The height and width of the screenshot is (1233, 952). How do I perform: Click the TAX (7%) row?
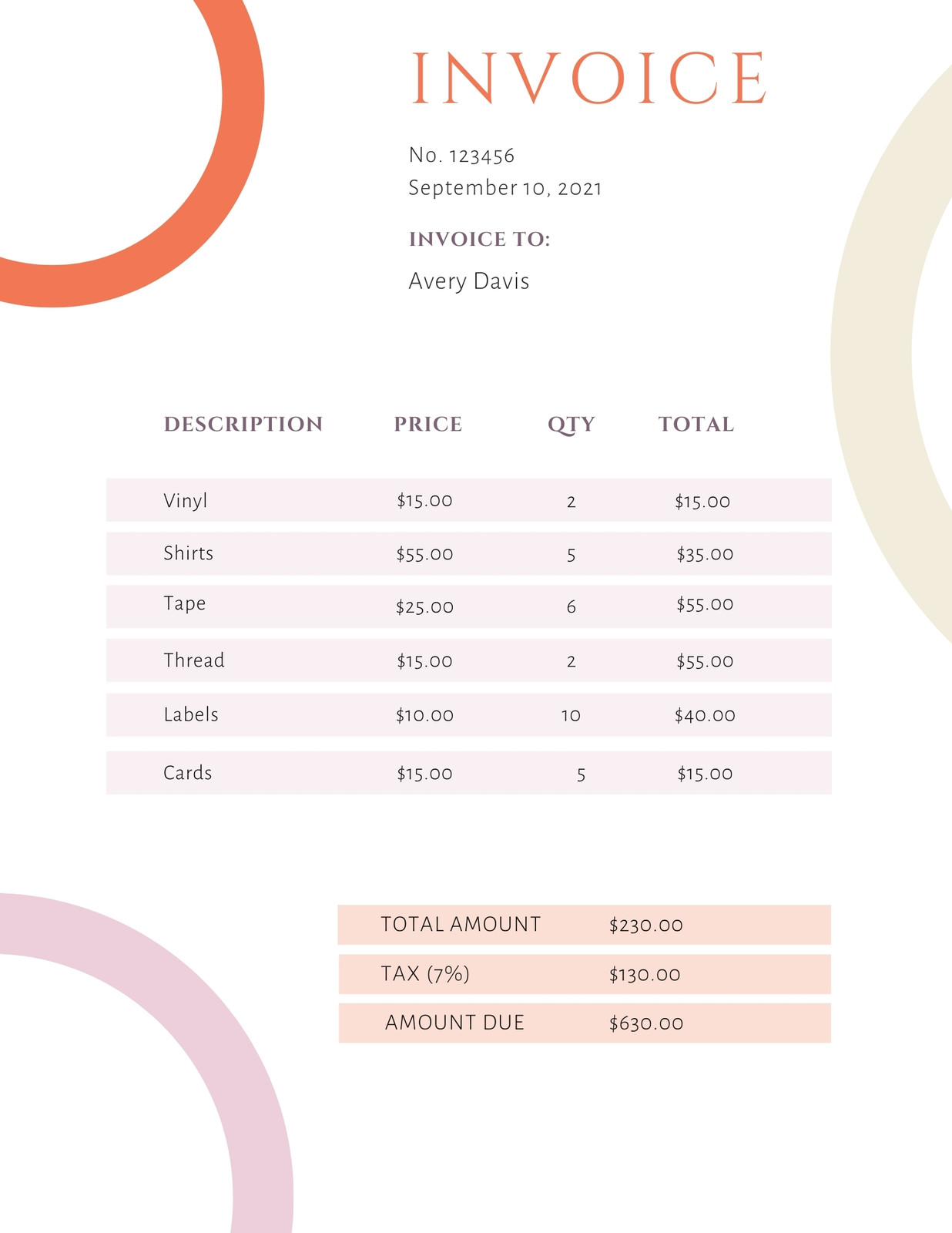[585, 974]
